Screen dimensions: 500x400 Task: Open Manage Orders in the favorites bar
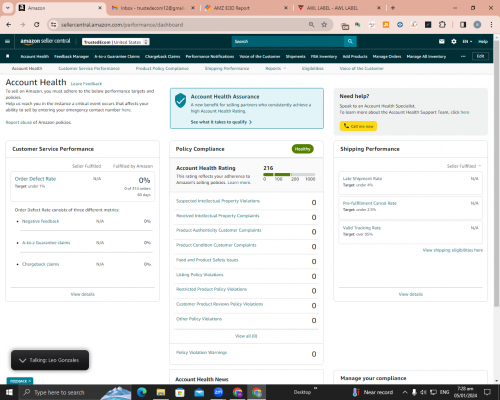[387, 56]
